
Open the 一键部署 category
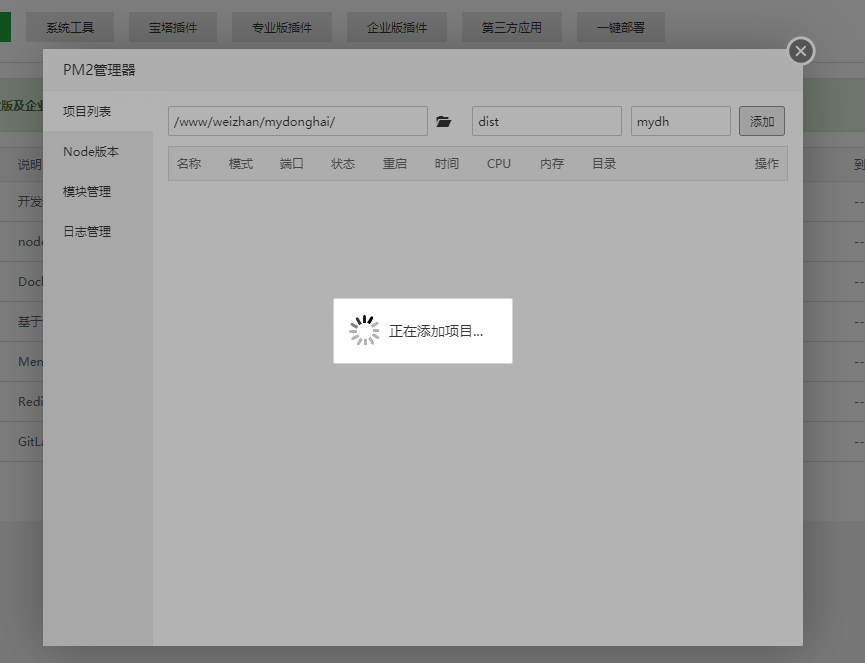click(620, 27)
